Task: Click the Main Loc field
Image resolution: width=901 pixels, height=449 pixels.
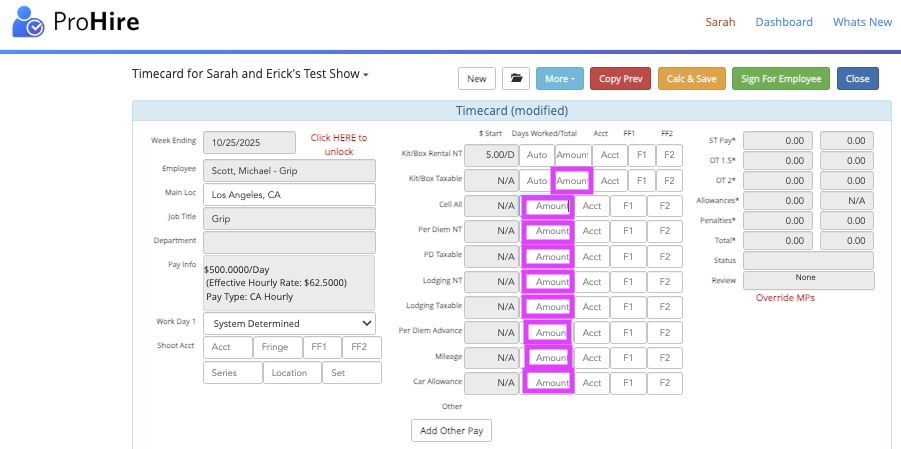Action: tap(290, 195)
